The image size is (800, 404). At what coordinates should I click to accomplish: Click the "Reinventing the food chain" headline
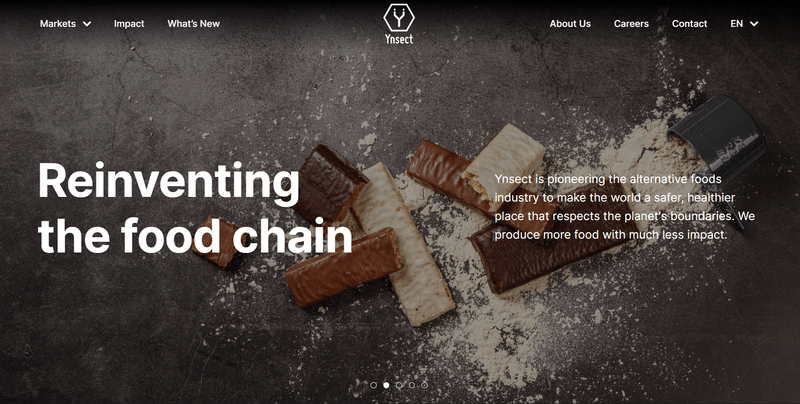coord(195,208)
